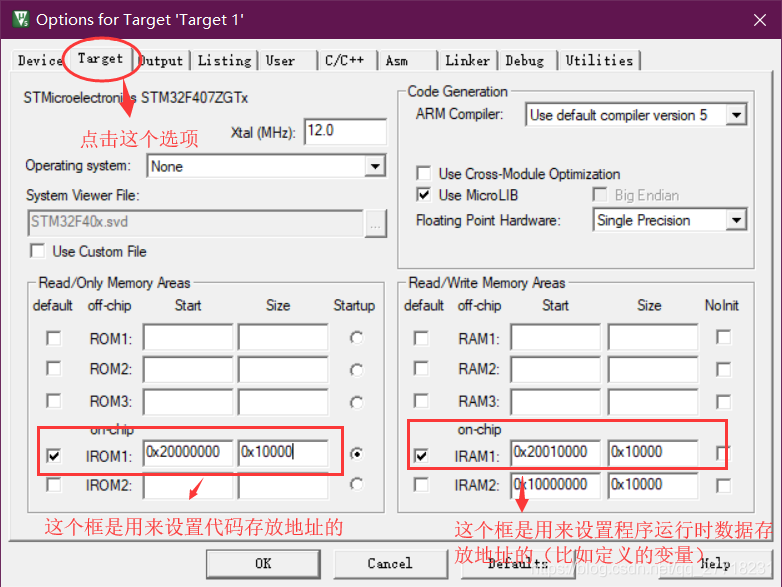Image resolution: width=782 pixels, height=587 pixels.
Task: Check the ROM3 default checkbox
Action: (x=54, y=401)
